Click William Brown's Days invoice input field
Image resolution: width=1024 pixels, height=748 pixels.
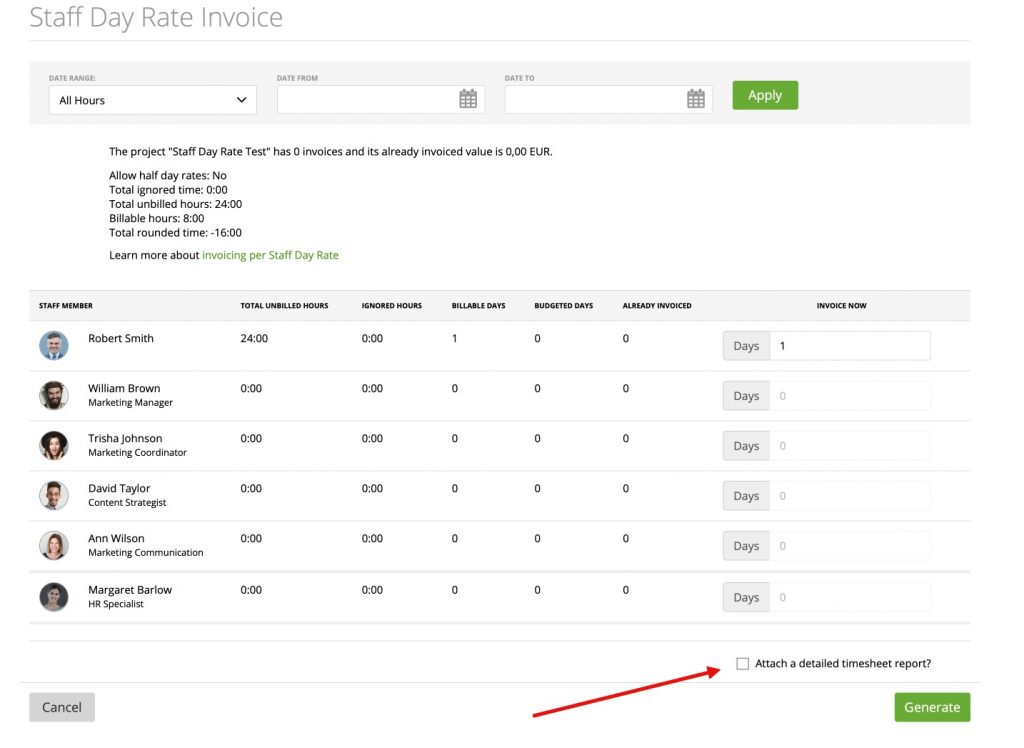(x=850, y=395)
